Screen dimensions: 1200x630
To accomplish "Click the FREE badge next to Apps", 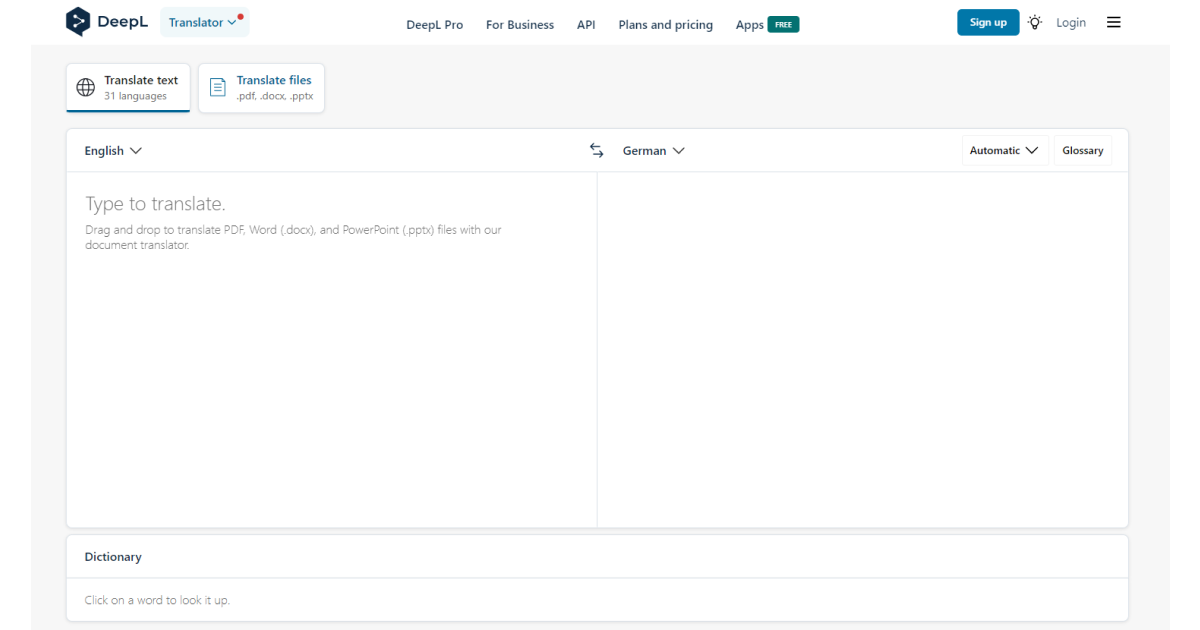I will point(783,25).
